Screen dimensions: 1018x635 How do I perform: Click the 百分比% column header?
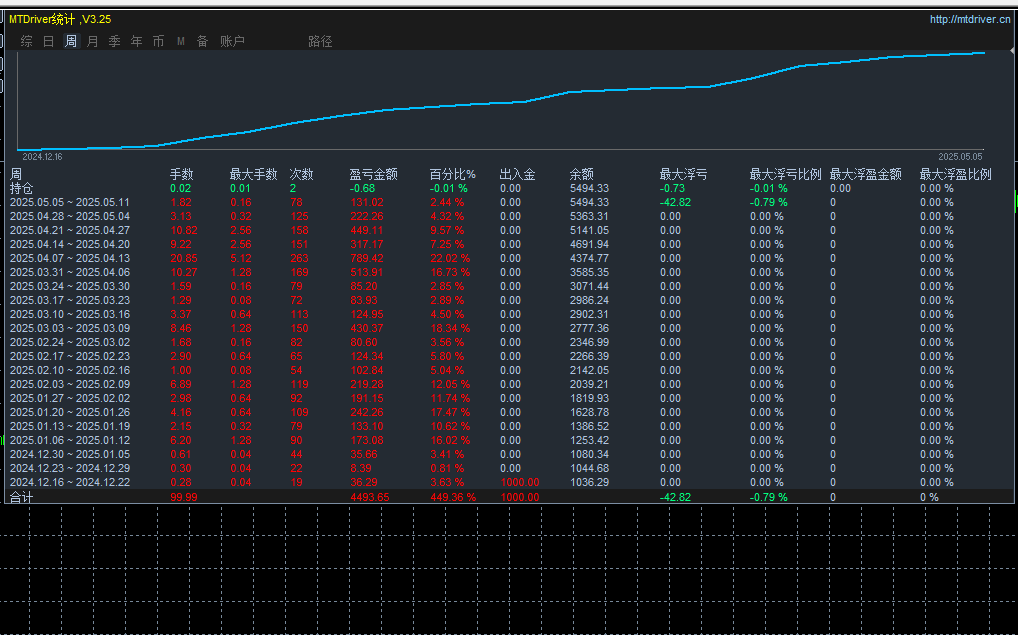pos(453,174)
